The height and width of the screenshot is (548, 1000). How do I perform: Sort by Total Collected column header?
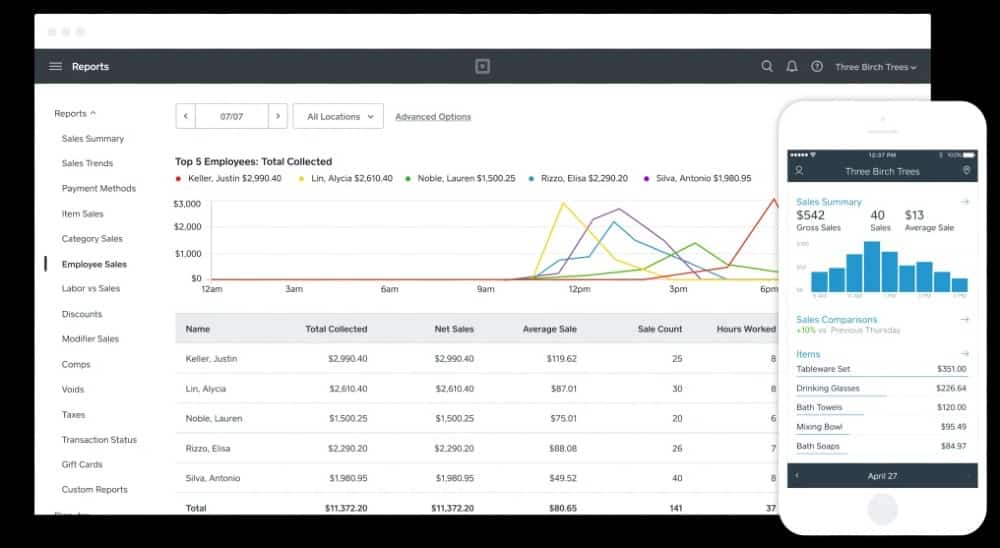click(336, 329)
